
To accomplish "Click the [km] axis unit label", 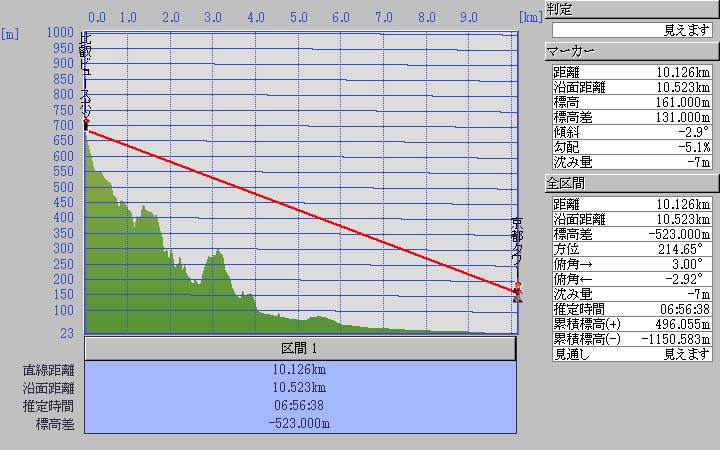I will pyautogui.click(x=531, y=17).
